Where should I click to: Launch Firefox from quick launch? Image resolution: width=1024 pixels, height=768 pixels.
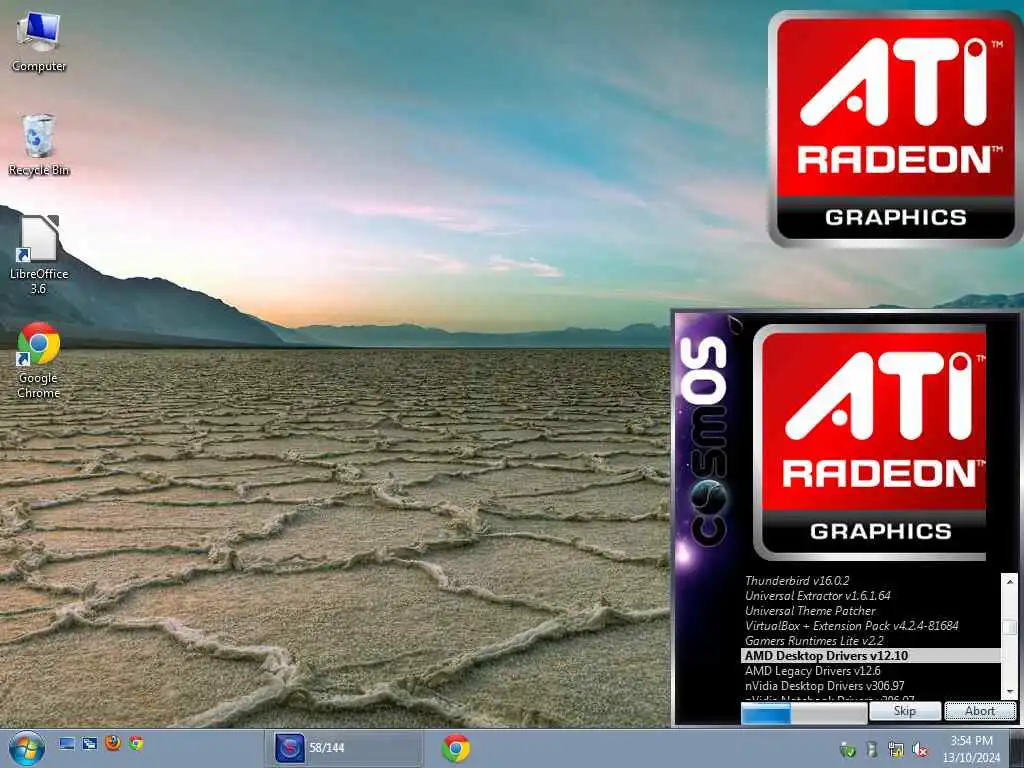[x=112, y=743]
